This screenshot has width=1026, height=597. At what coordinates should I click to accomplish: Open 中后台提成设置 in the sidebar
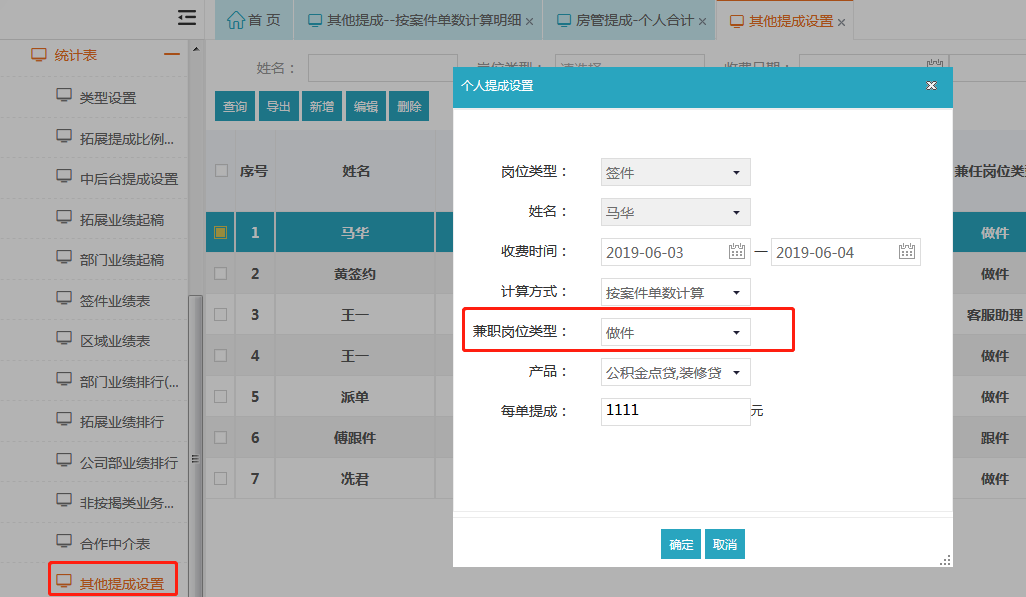pyautogui.click(x=128, y=179)
